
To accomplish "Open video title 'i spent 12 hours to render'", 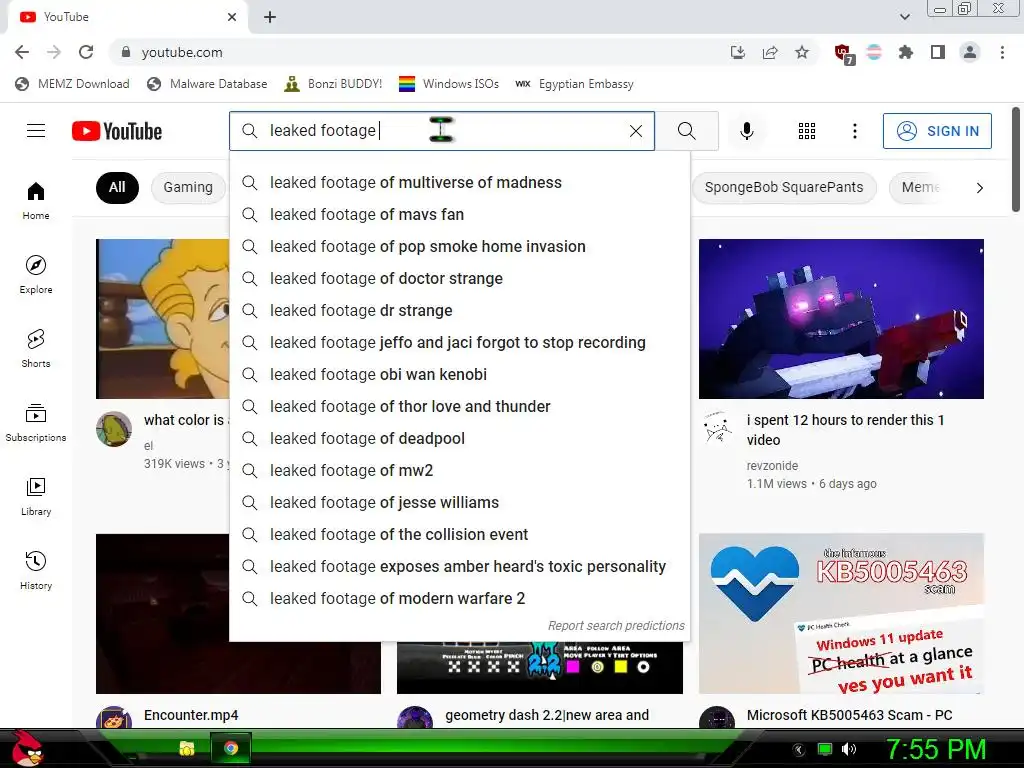I will point(845,430).
